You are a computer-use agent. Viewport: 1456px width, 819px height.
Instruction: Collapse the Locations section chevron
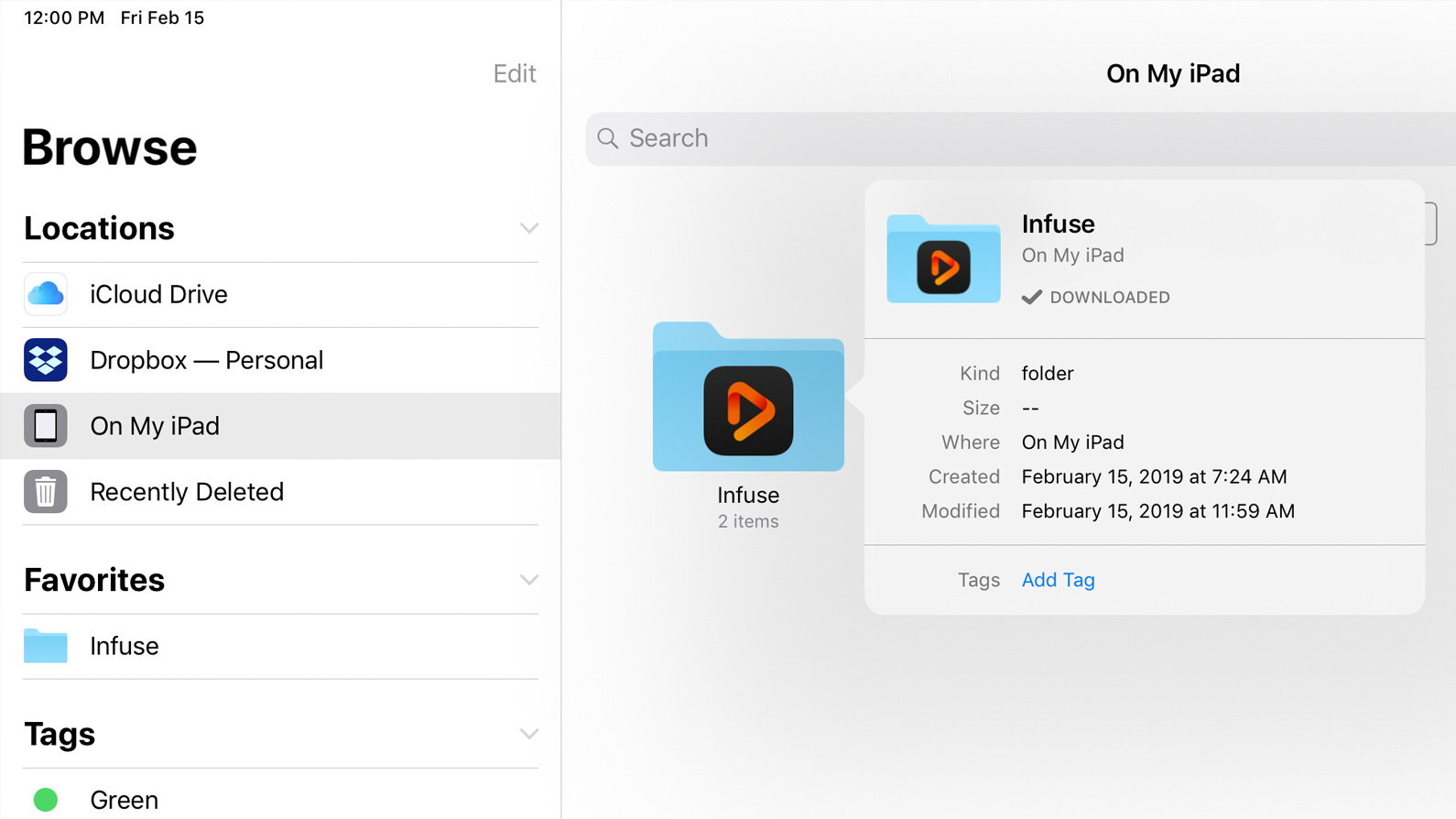pos(529,228)
